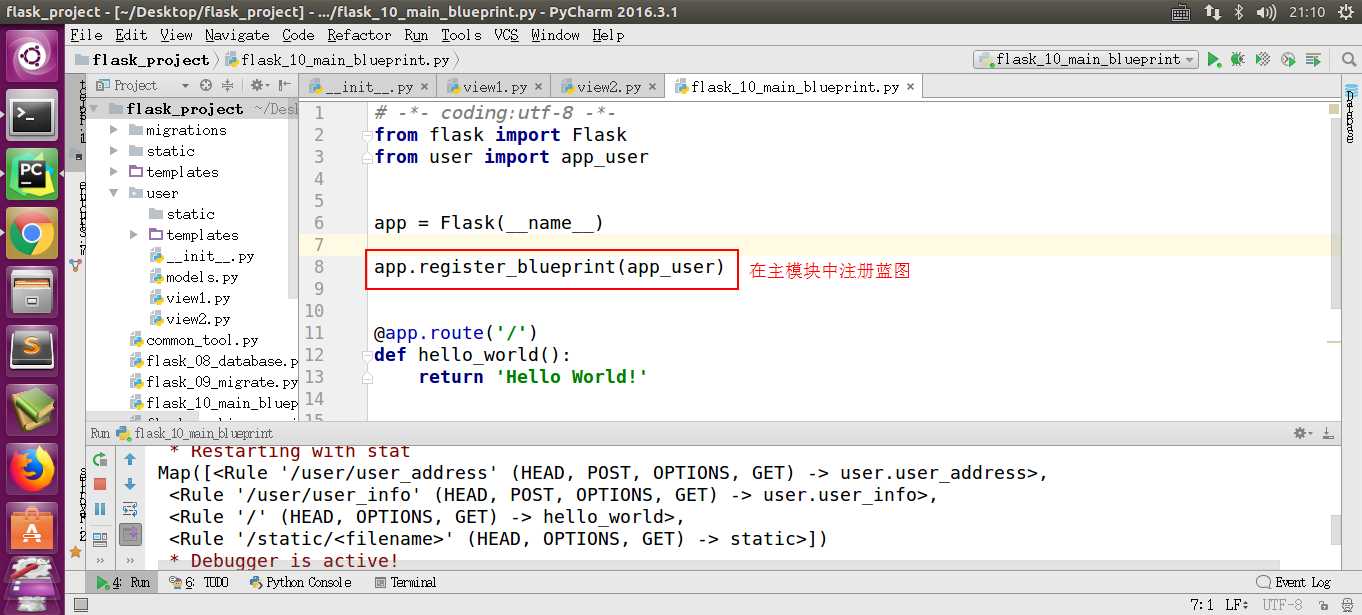Rerun flask_10_main_blueprint in Run panel

coord(100,460)
